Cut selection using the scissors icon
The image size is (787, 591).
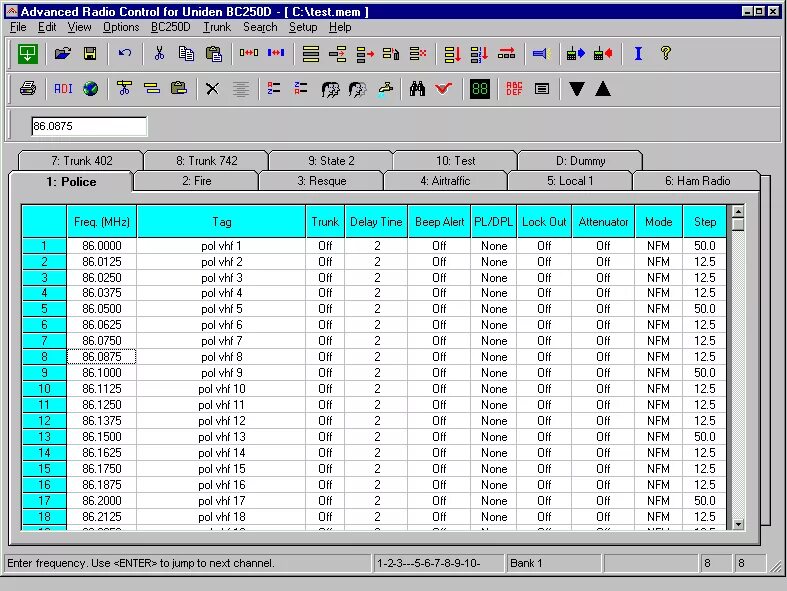[160, 53]
